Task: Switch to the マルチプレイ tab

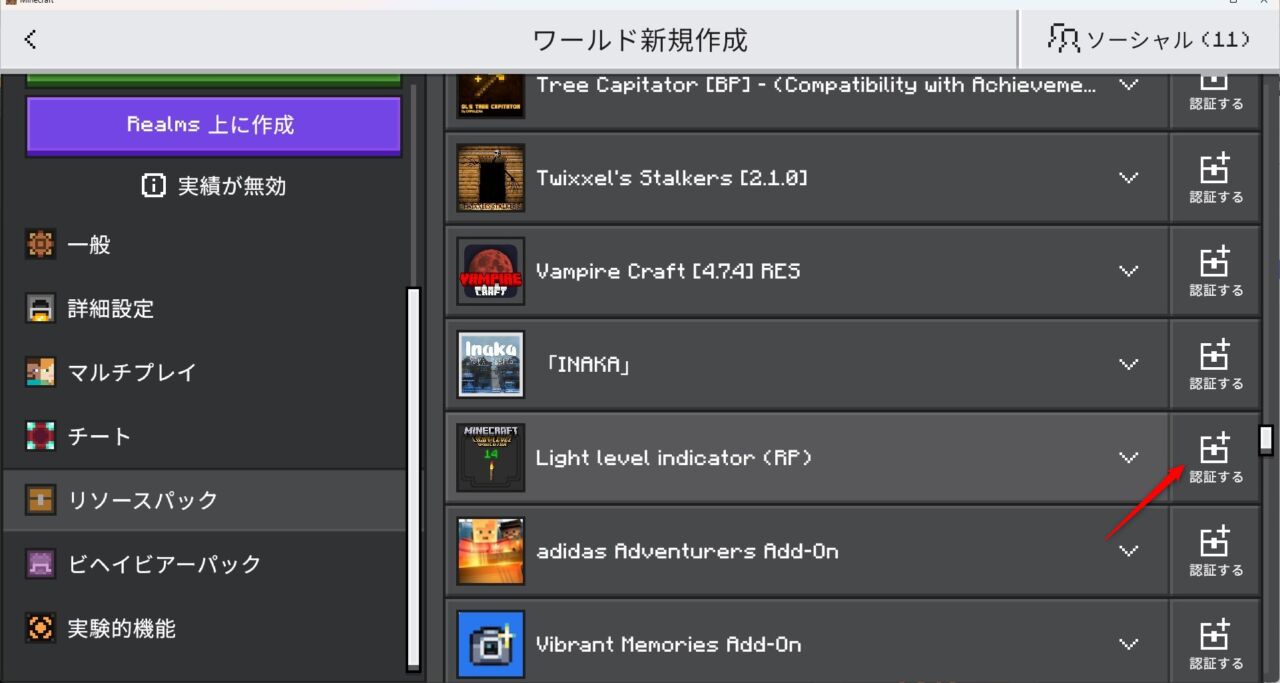Action: (204, 373)
